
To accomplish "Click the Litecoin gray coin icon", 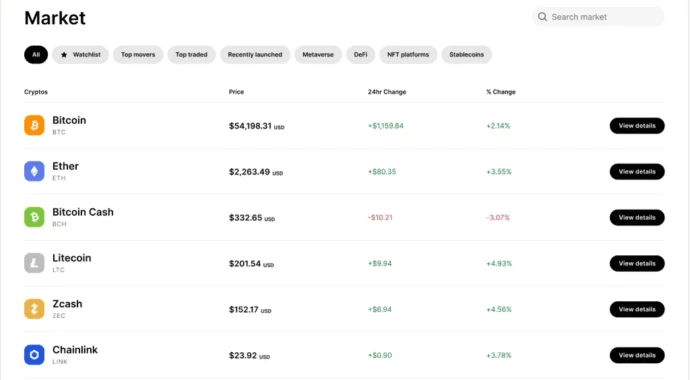I will coord(34,263).
